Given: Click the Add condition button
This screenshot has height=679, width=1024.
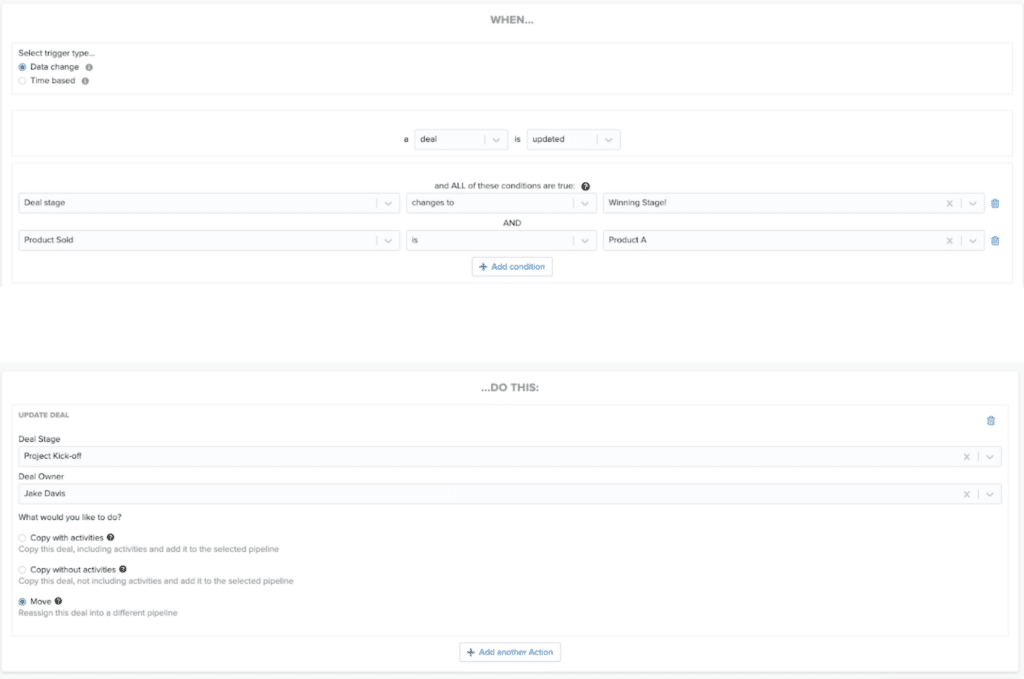Looking at the screenshot, I should 512,266.
